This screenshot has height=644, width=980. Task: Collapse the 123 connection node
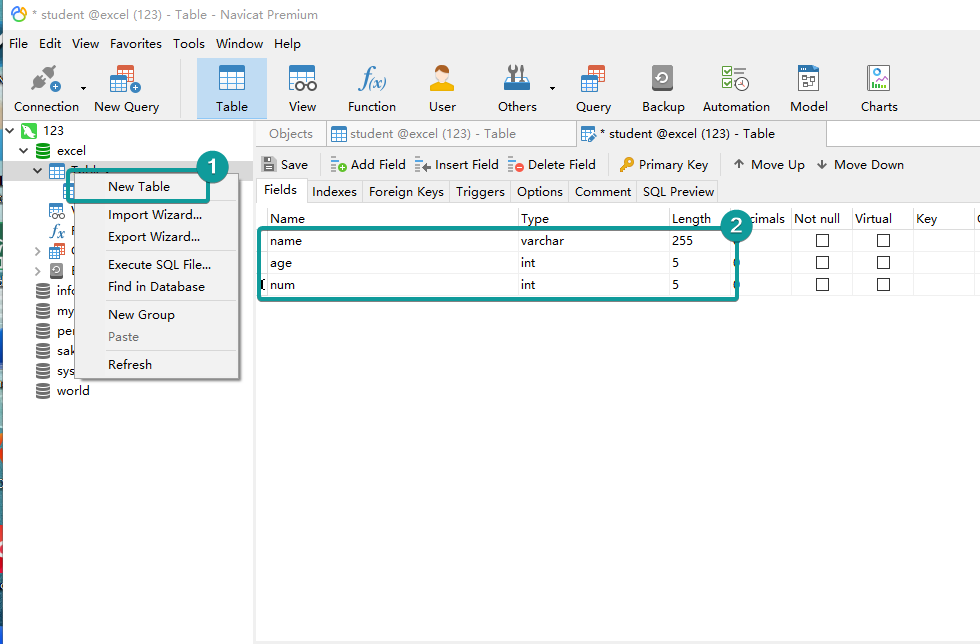pyautogui.click(x=10, y=131)
